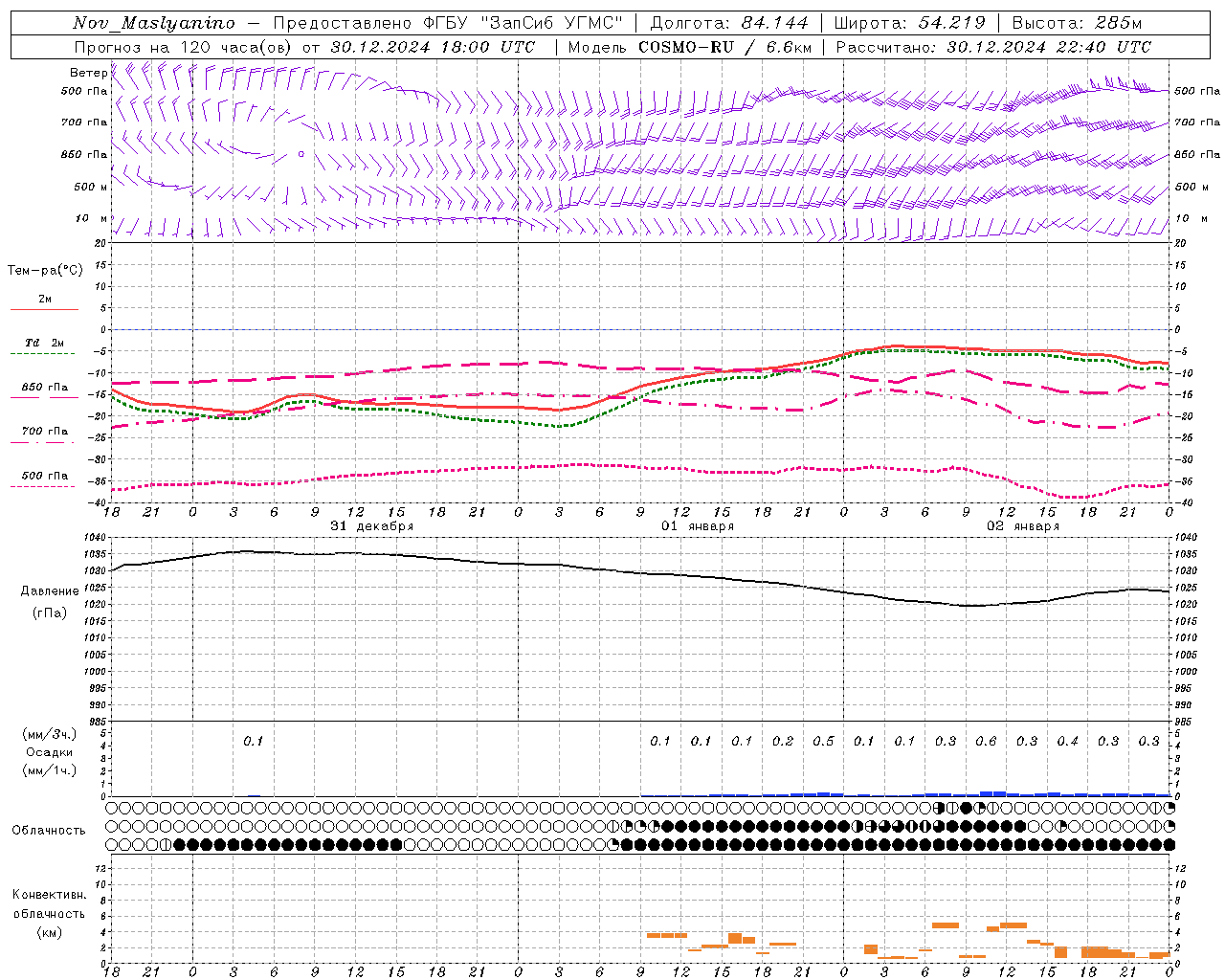Click the 0.4 precipitation value
This screenshot has height=980, width=1225.
coord(1067,742)
